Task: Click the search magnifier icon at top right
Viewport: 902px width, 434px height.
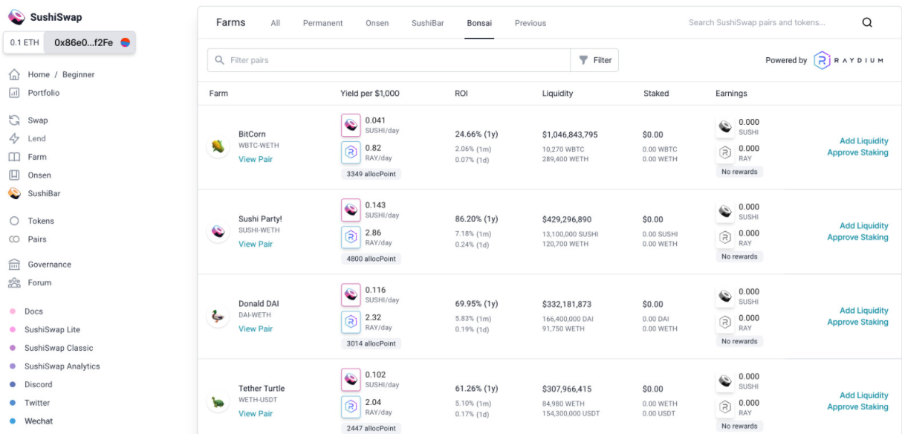Action: [x=867, y=23]
